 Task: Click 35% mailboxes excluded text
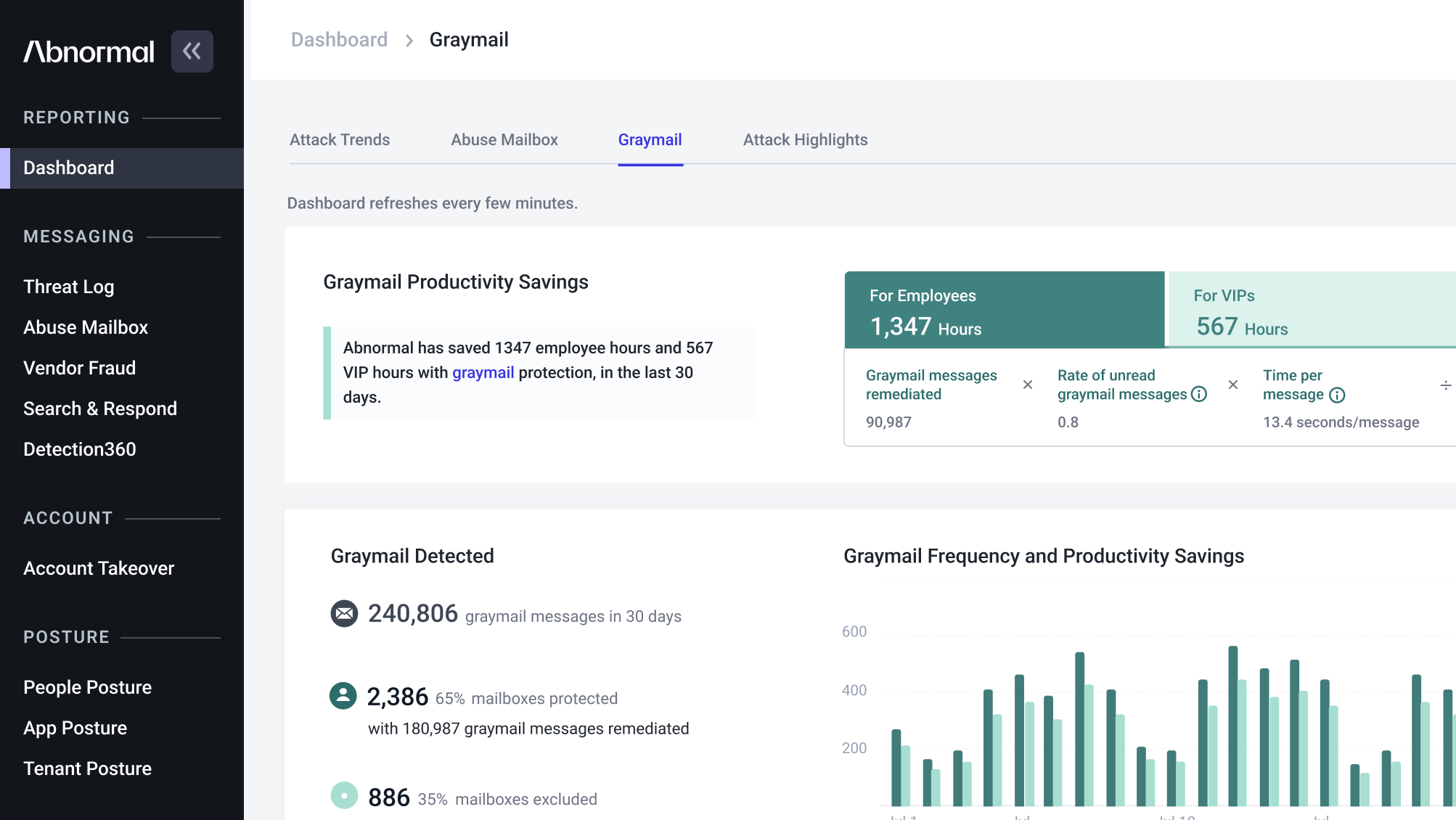[x=508, y=800]
